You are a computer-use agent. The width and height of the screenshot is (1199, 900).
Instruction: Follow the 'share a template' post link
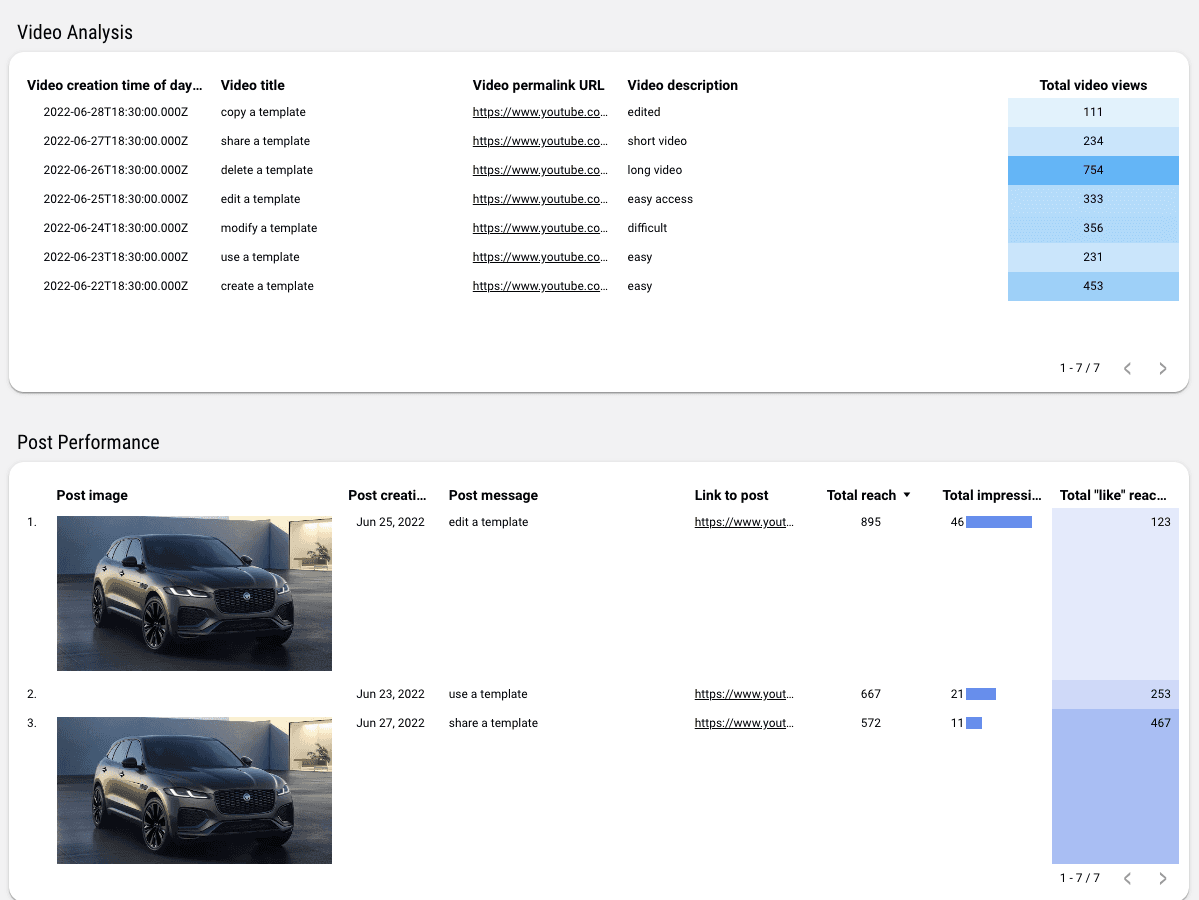(744, 722)
